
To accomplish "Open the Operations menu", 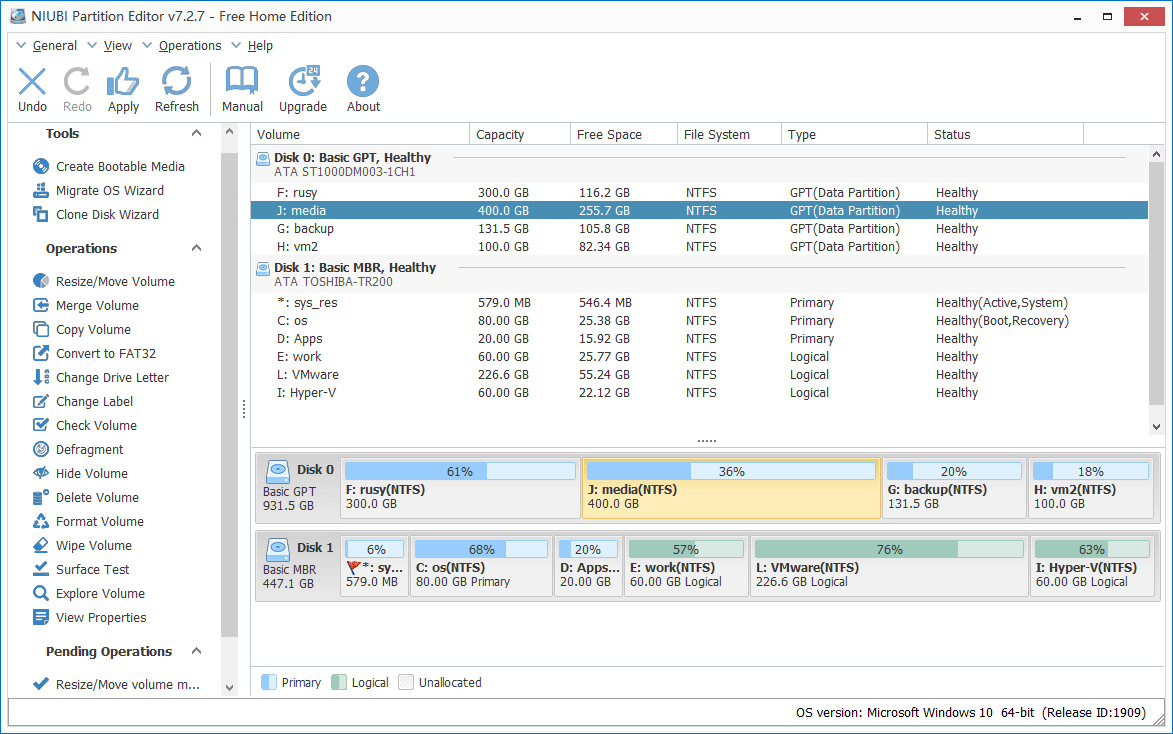I will point(189,46).
